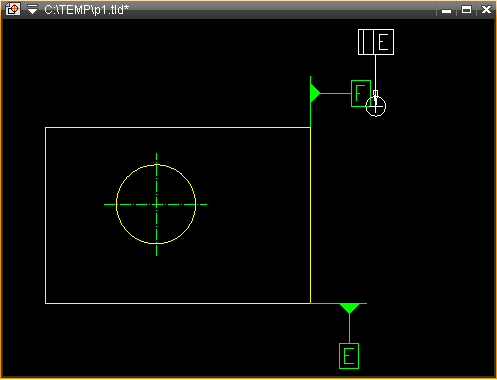This screenshot has height=380, width=497.
Task: Click the drawing document icon in title bar
Action: (x=13, y=9)
